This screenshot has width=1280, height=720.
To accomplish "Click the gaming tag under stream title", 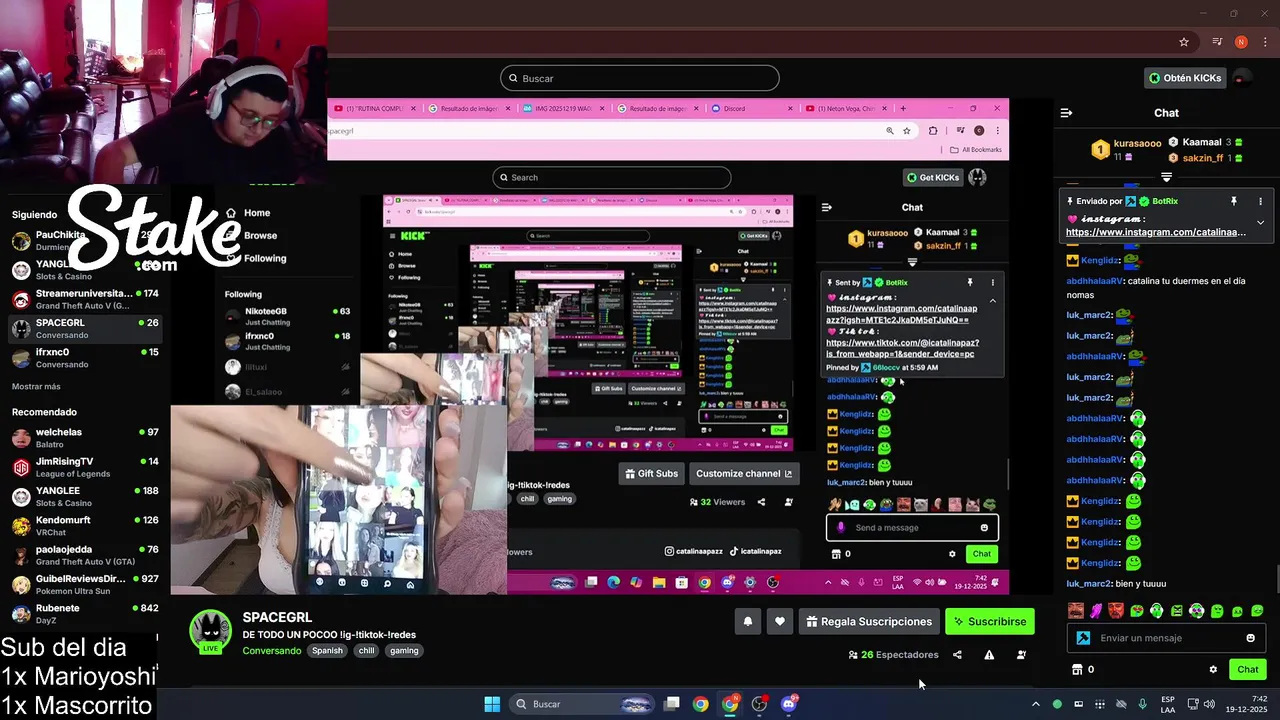I will tap(404, 650).
